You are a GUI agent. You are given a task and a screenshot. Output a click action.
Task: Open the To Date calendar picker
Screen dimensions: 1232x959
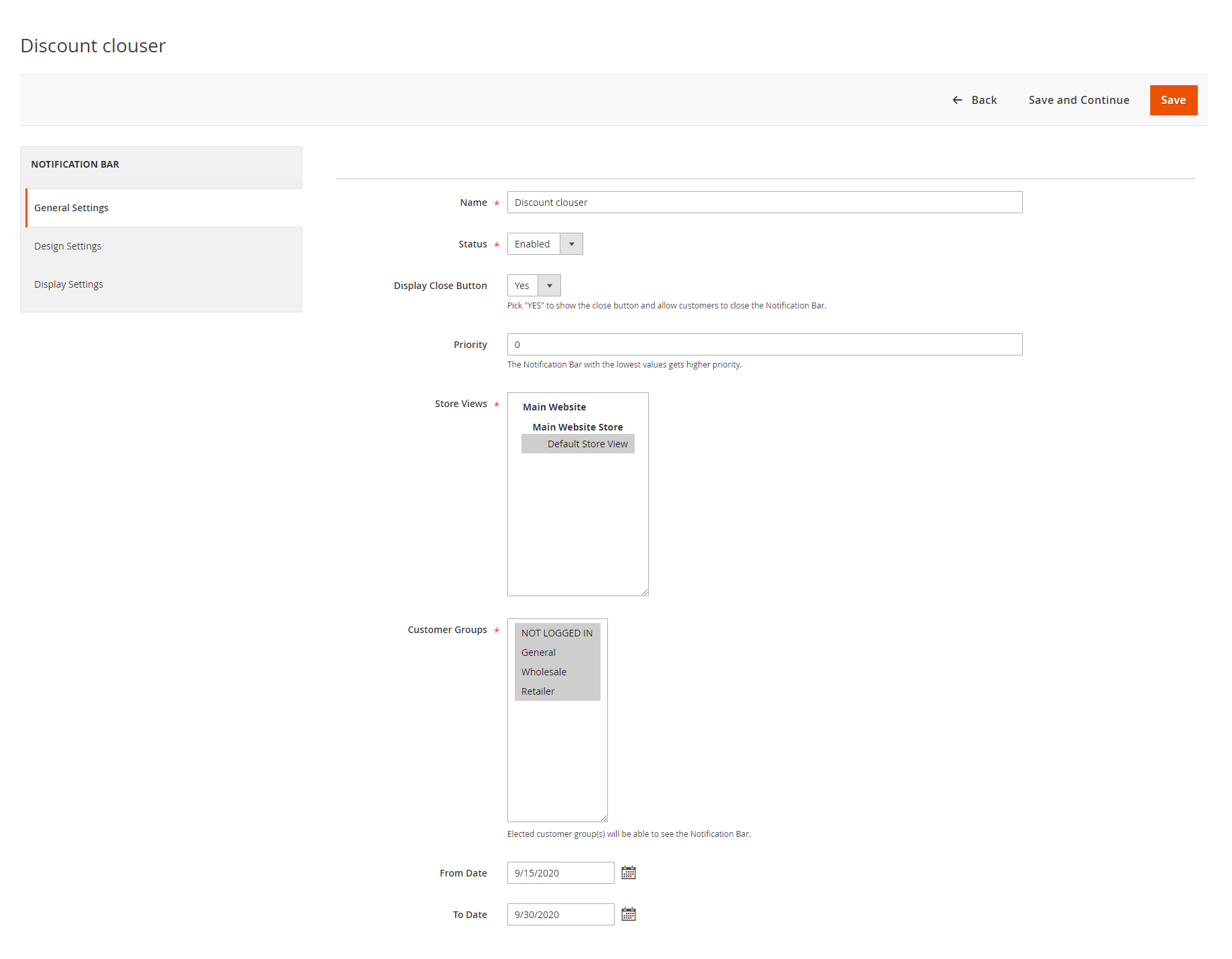[628, 914]
